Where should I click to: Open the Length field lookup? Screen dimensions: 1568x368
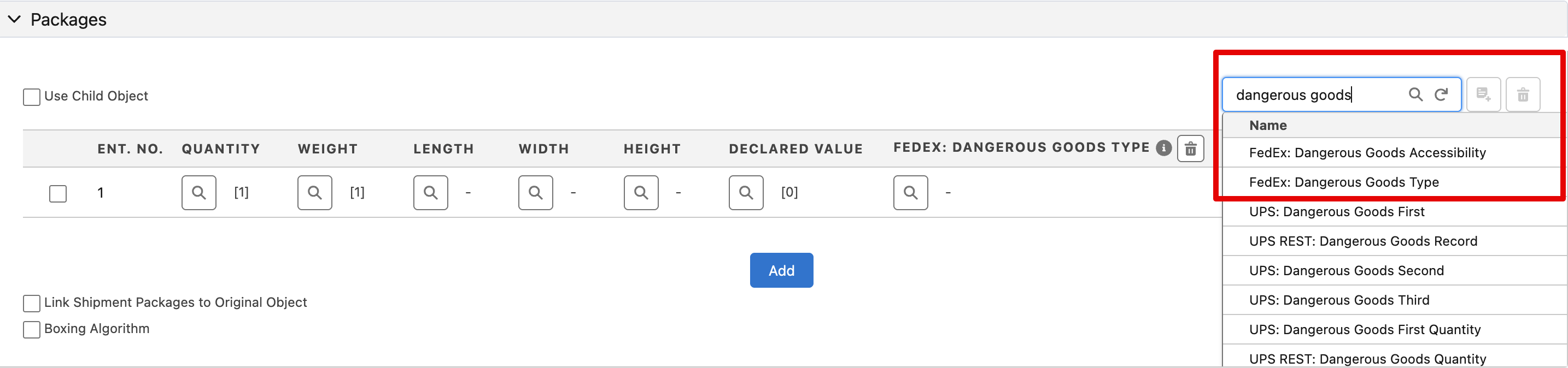pyautogui.click(x=431, y=193)
